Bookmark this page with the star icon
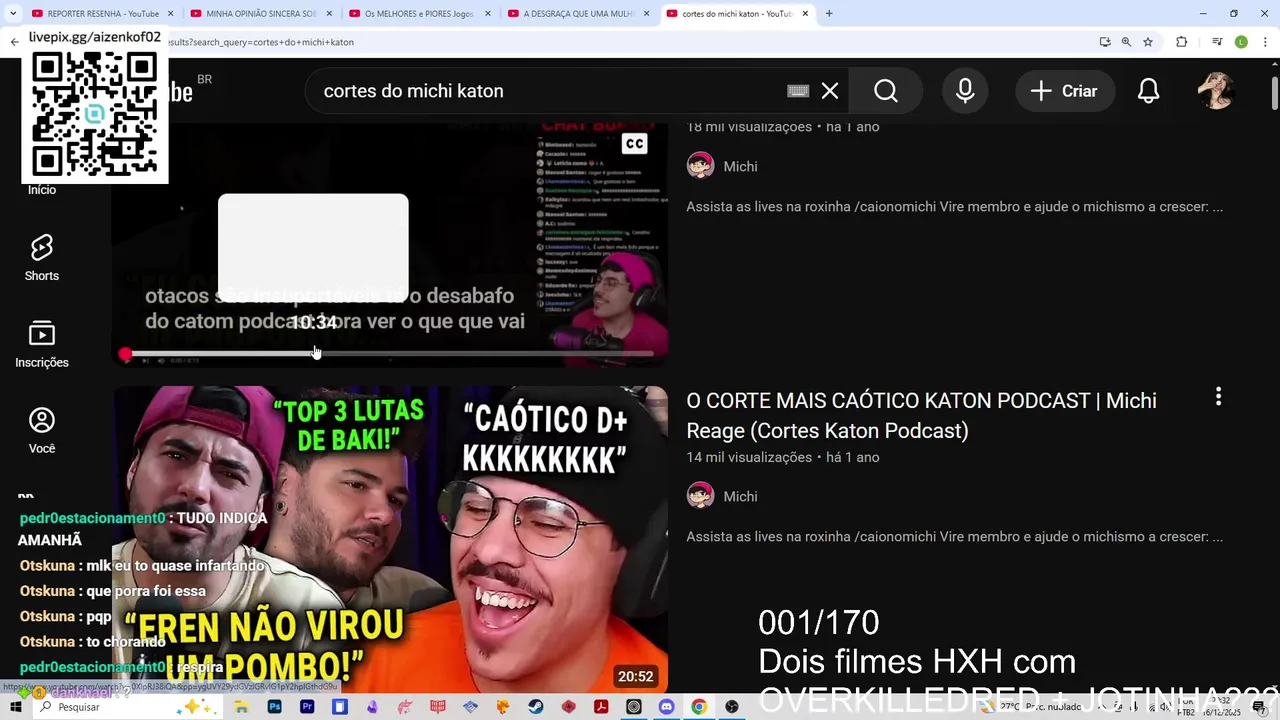This screenshot has height=720, width=1280. pyautogui.click(x=1148, y=42)
